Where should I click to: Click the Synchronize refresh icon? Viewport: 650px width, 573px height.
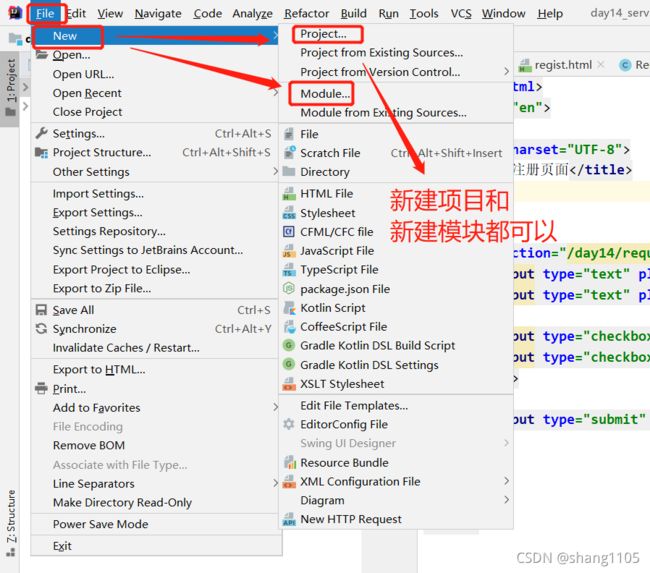pyautogui.click(x=41, y=329)
